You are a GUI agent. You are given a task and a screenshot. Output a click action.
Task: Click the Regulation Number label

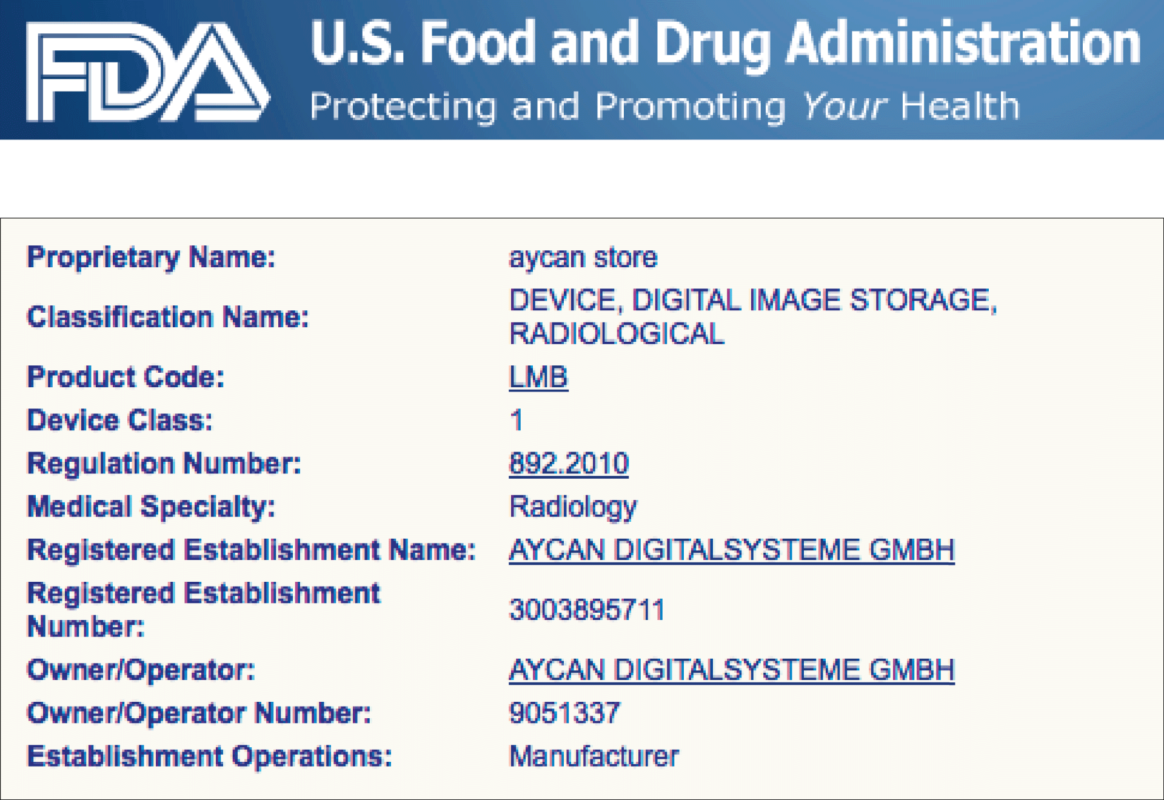164,464
